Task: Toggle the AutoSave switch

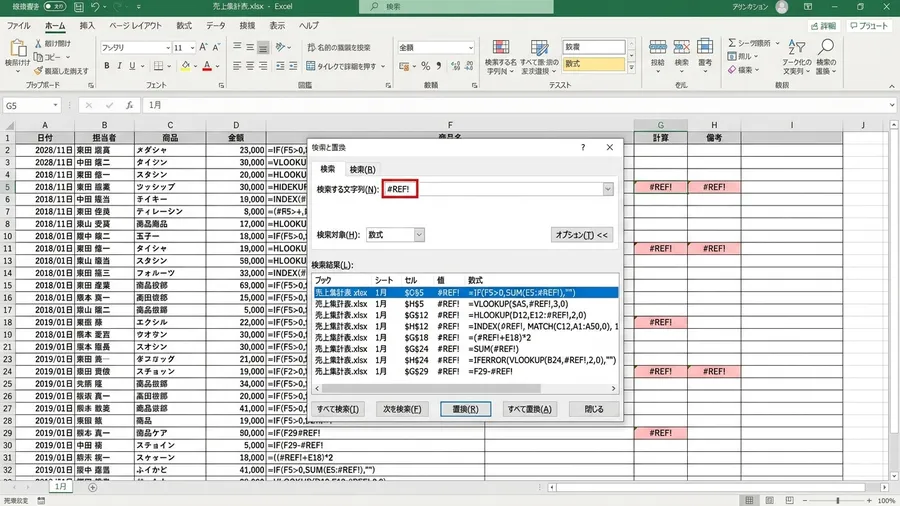Action: (55, 7)
